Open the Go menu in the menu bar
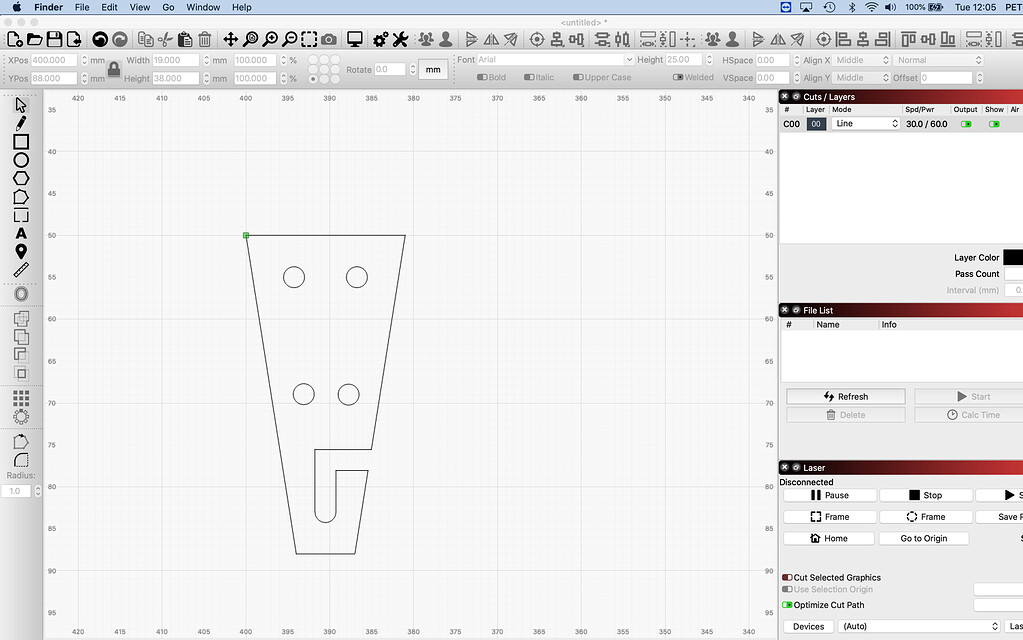This screenshot has width=1023, height=640. (168, 7)
